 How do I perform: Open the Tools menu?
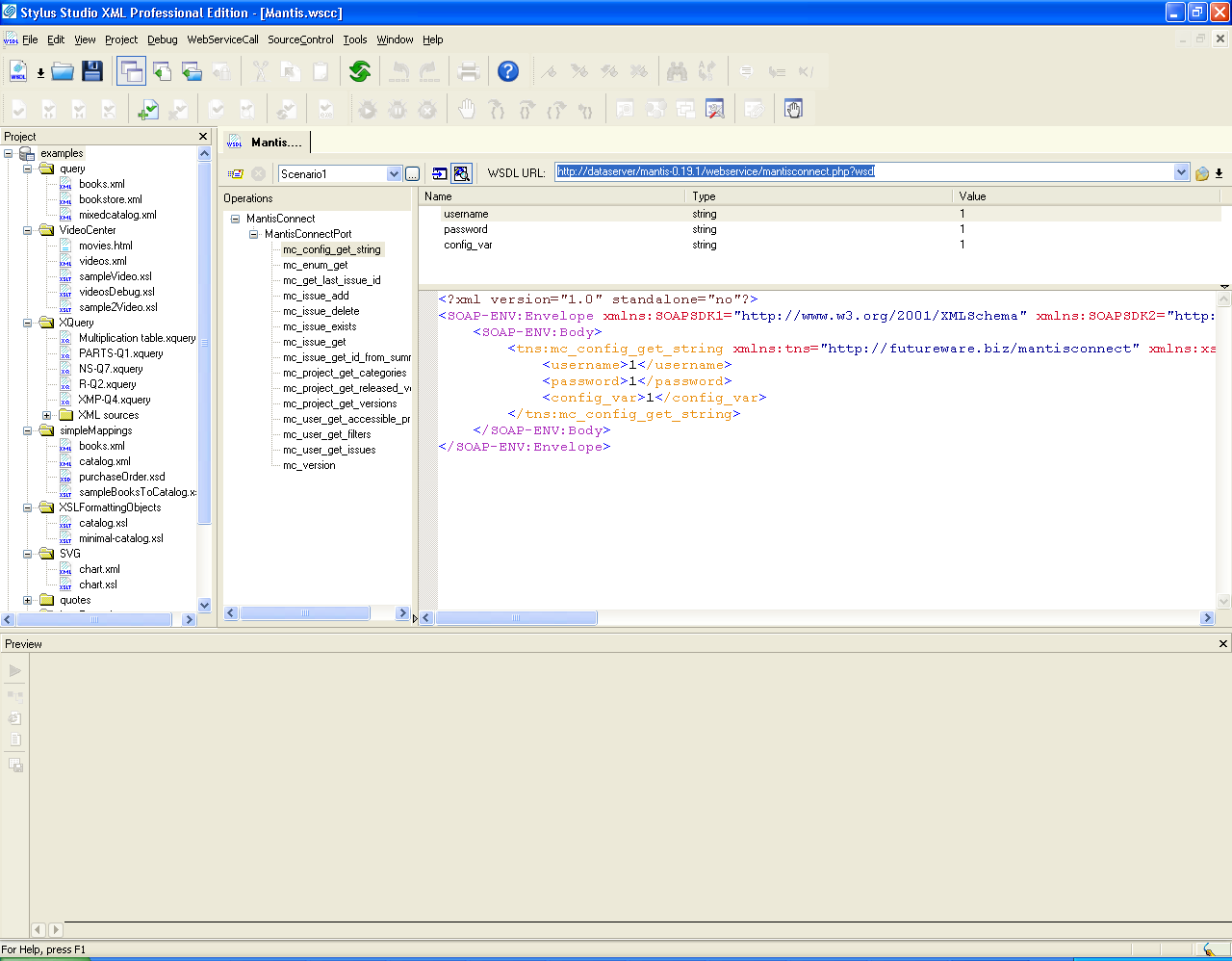(355, 39)
